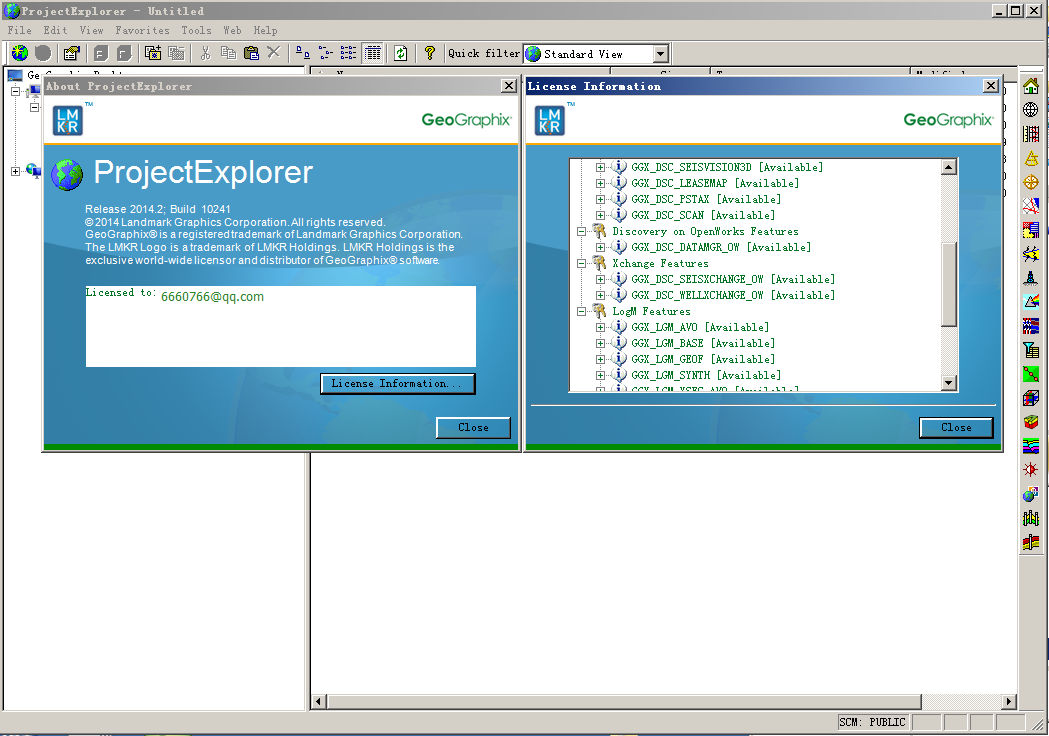Click the globe-with-star icon in the toolbar
This screenshot has width=1049, height=736.
pyautogui.click(x=19, y=53)
